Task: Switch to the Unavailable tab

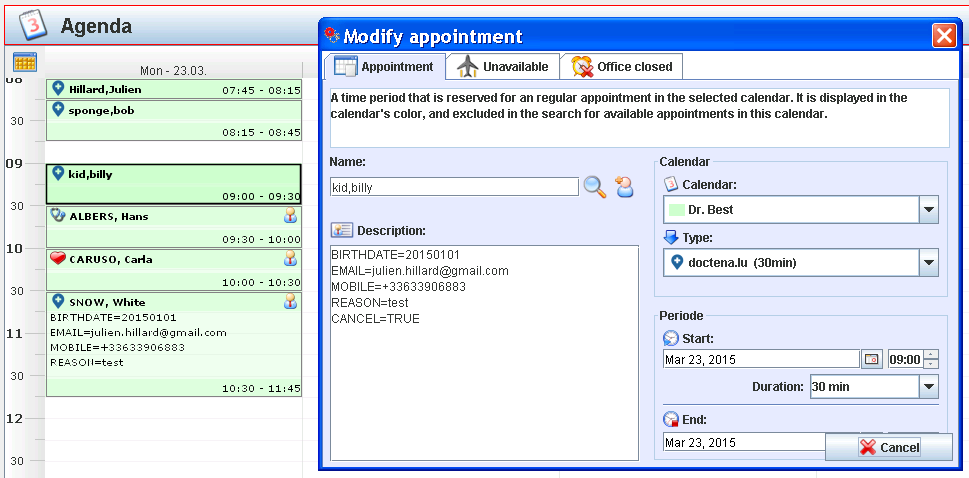Action: tap(503, 67)
